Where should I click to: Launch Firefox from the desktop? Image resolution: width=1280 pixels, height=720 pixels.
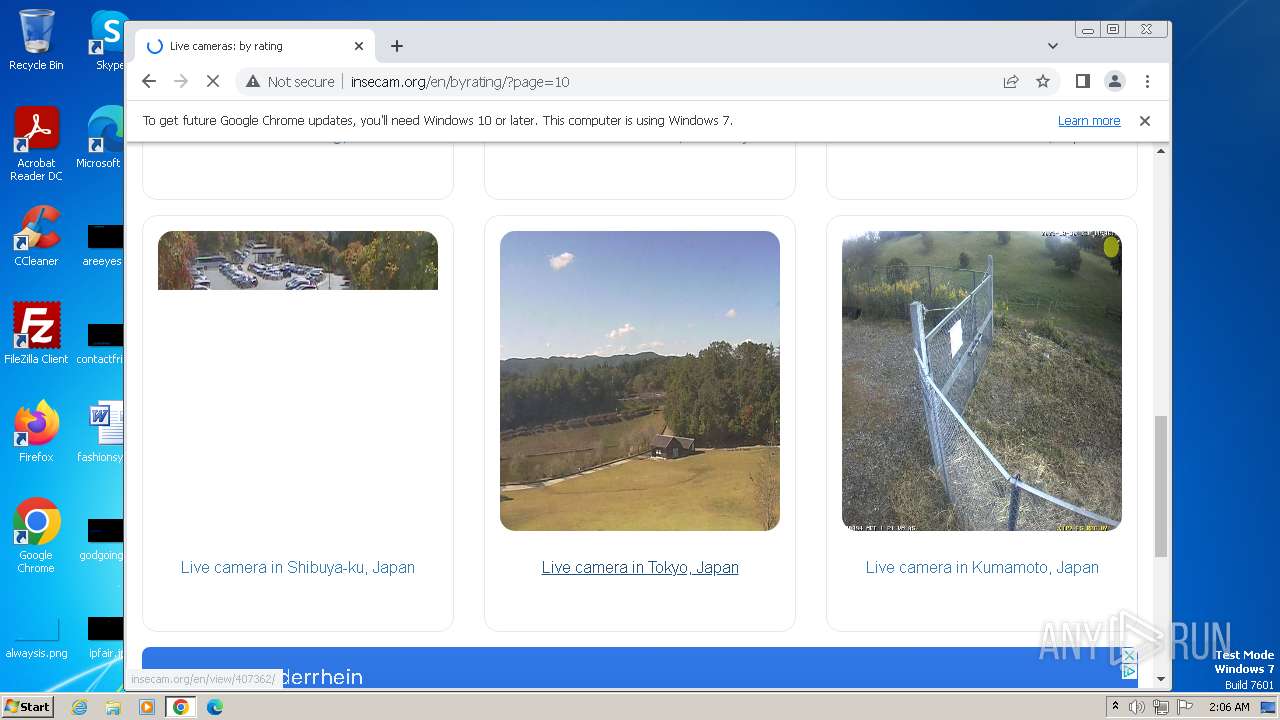[36, 431]
